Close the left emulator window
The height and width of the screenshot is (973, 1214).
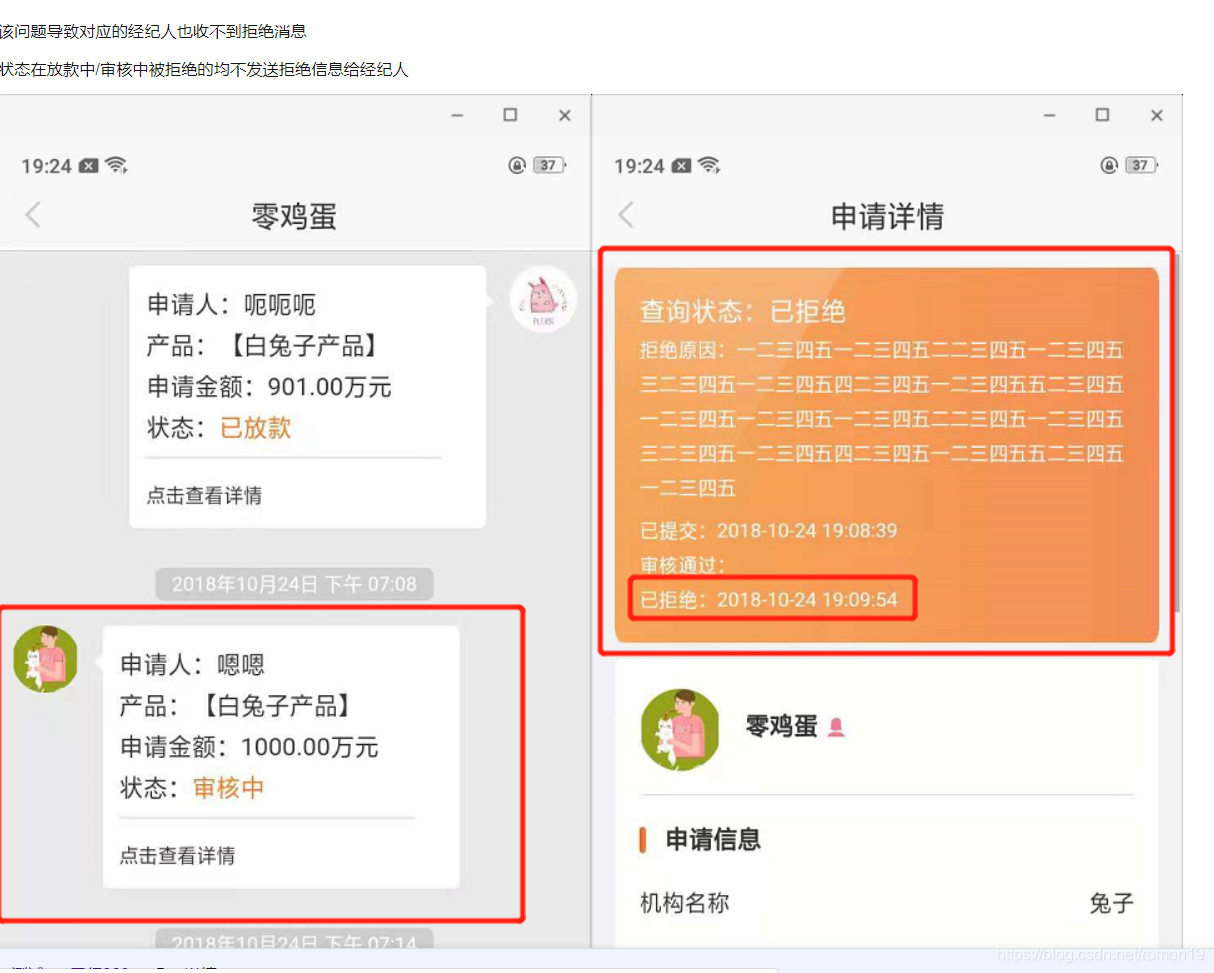pyautogui.click(x=564, y=116)
